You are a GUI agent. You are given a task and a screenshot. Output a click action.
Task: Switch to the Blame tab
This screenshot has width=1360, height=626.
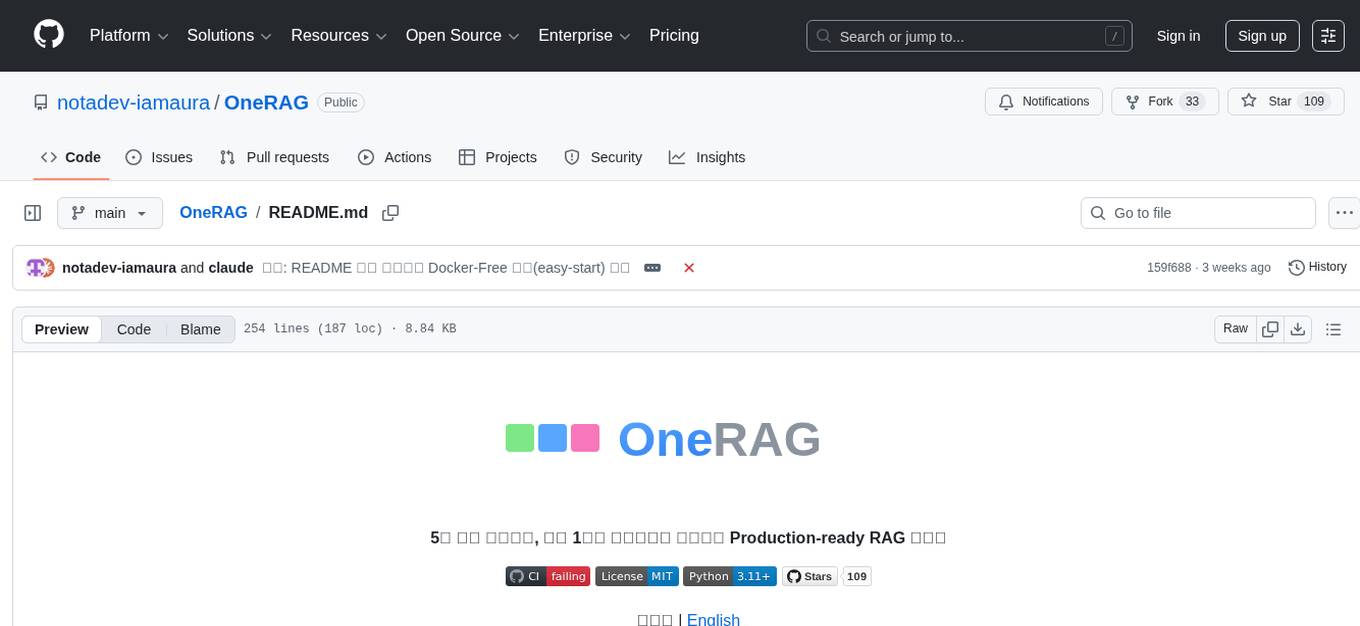(200, 328)
